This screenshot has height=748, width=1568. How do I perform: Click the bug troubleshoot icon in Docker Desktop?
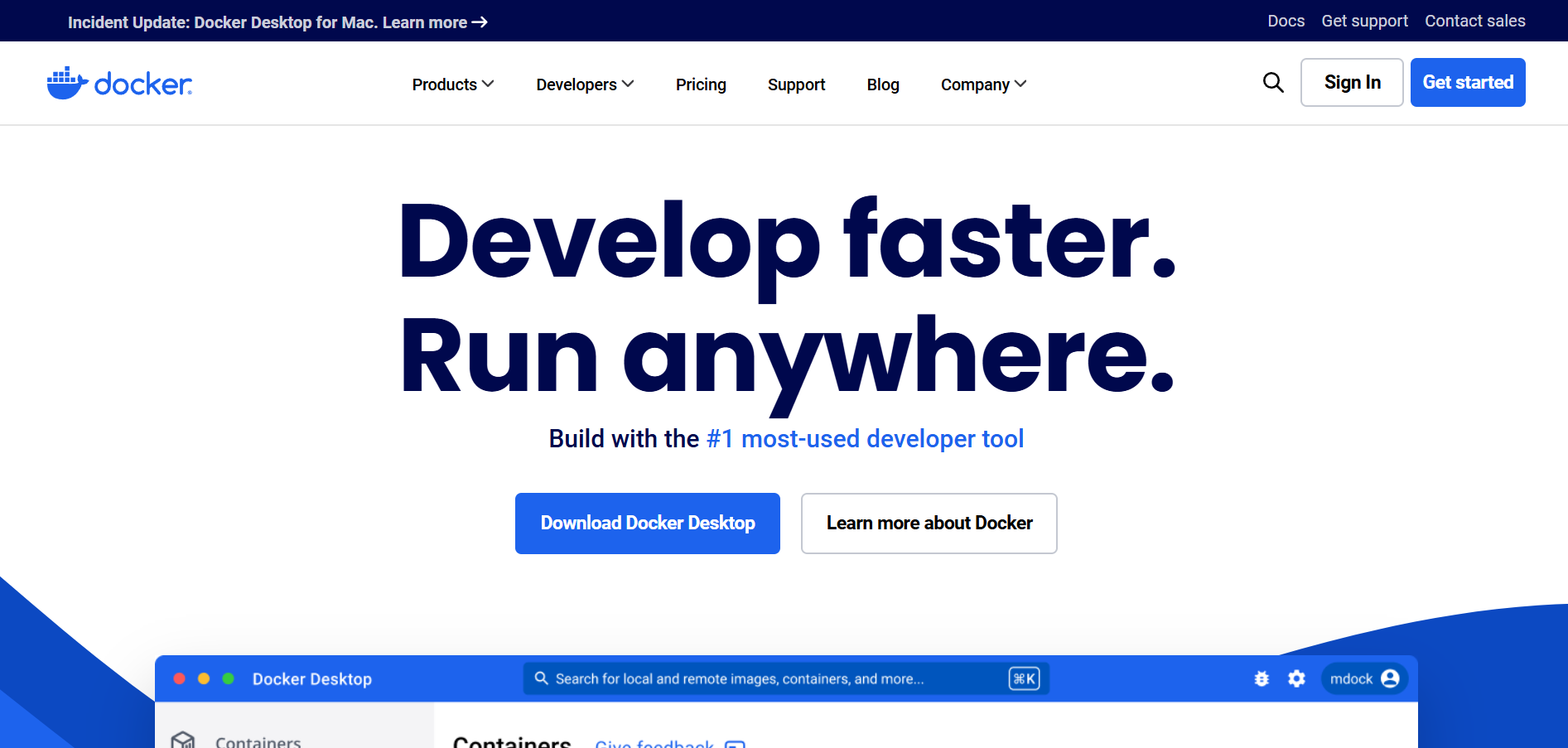[1262, 678]
